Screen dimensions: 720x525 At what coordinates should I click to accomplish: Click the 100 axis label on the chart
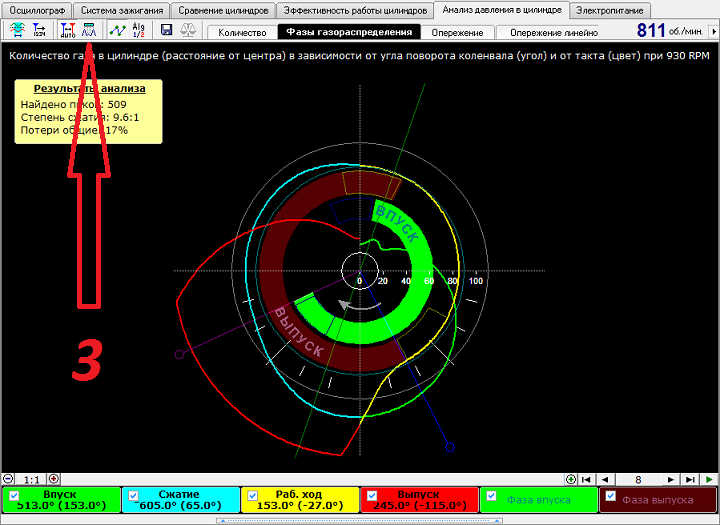point(475,281)
